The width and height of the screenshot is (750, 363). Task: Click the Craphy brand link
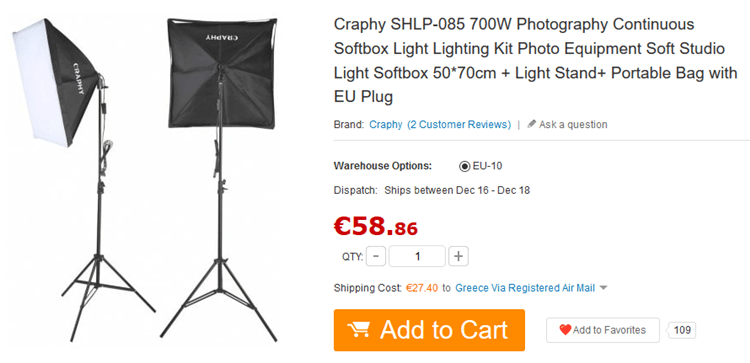(386, 124)
